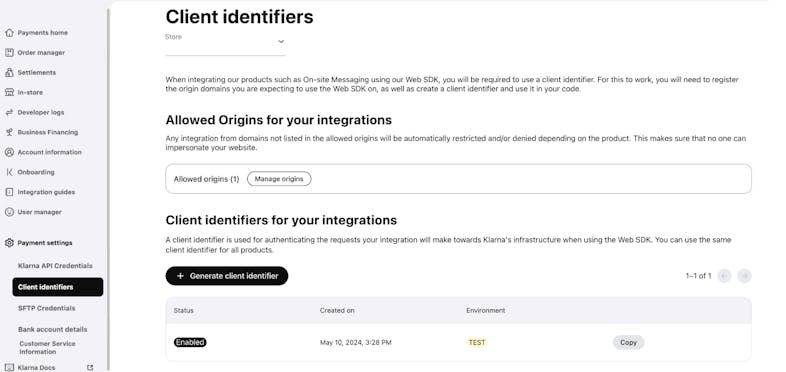
Task: Click the Payment settings gear icon
Action: pyautogui.click(x=9, y=243)
